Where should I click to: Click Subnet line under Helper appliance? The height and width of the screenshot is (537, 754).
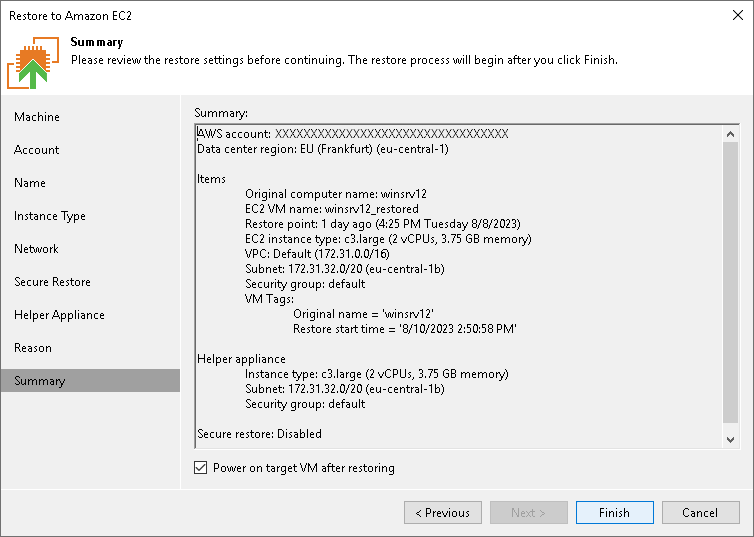click(345, 389)
